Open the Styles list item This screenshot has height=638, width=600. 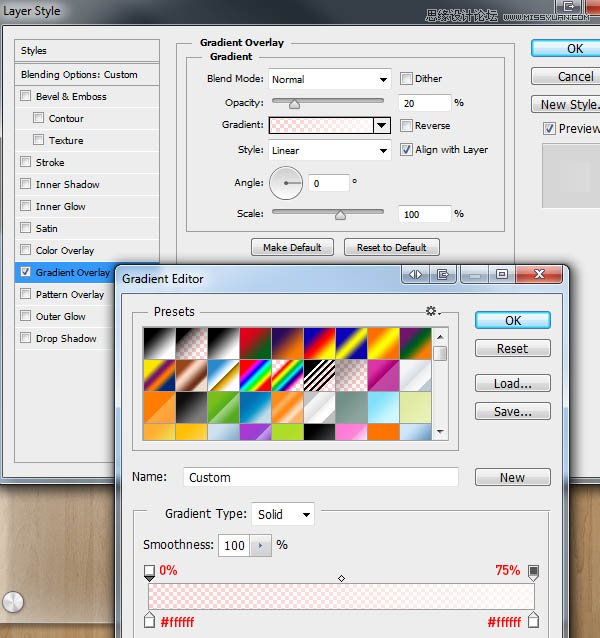[87, 50]
